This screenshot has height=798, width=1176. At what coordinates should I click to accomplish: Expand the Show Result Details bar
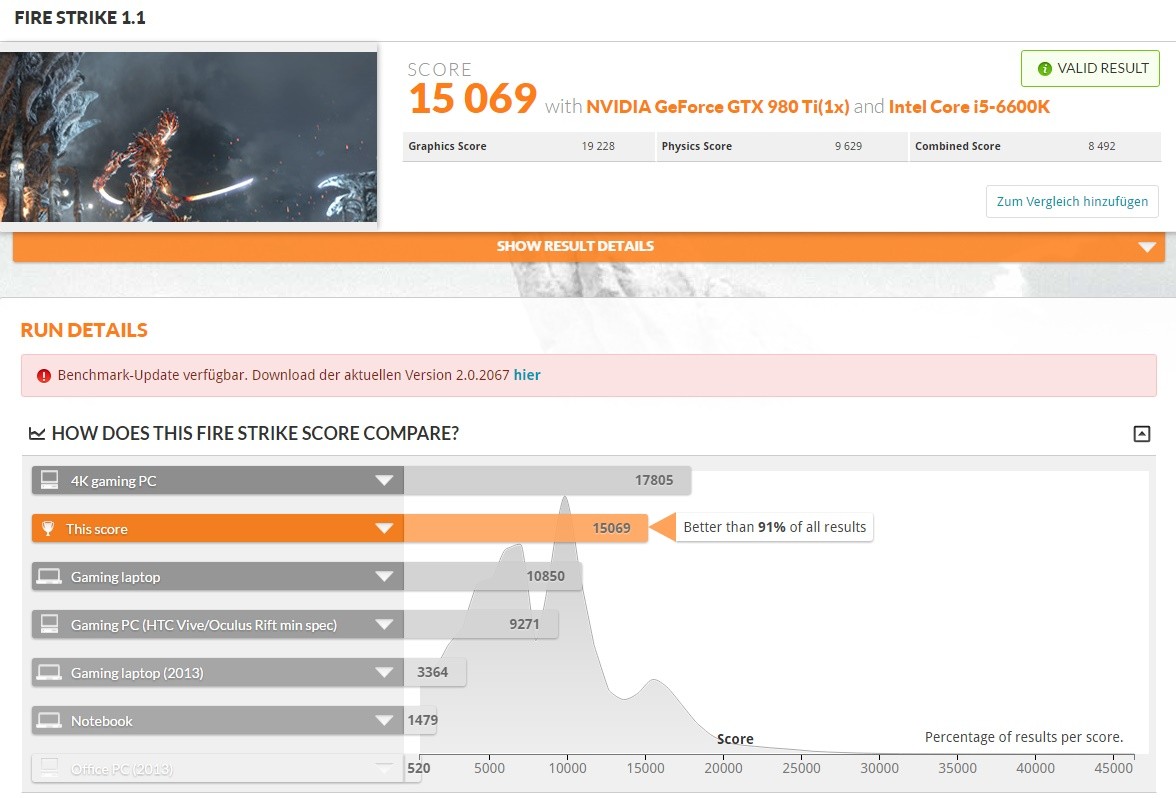(589, 247)
